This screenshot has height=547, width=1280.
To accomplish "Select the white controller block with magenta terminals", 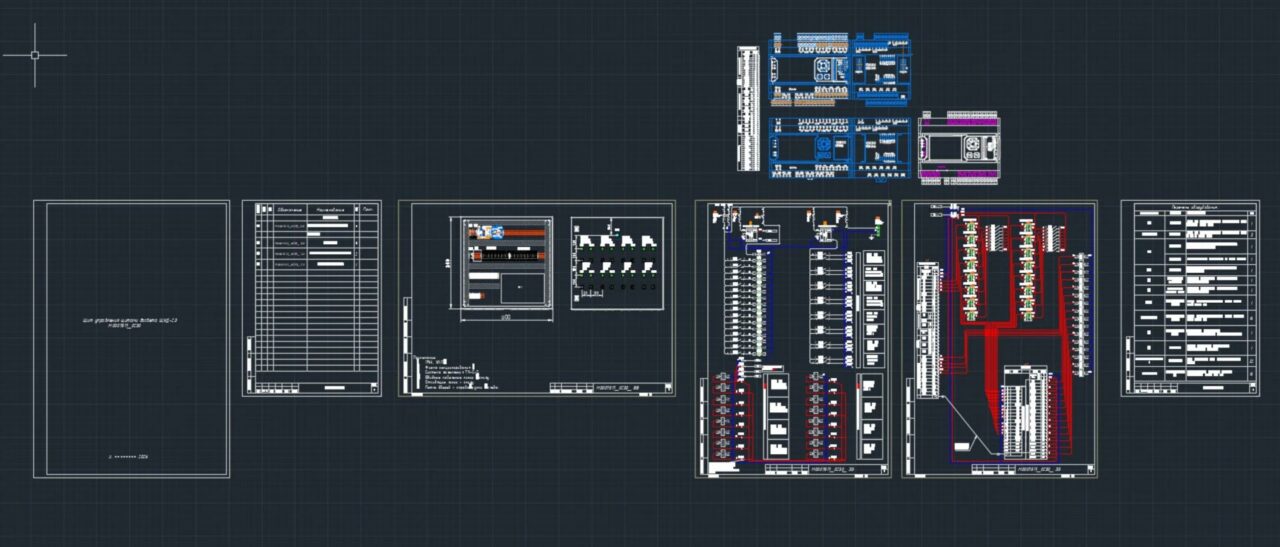I will 960,148.
